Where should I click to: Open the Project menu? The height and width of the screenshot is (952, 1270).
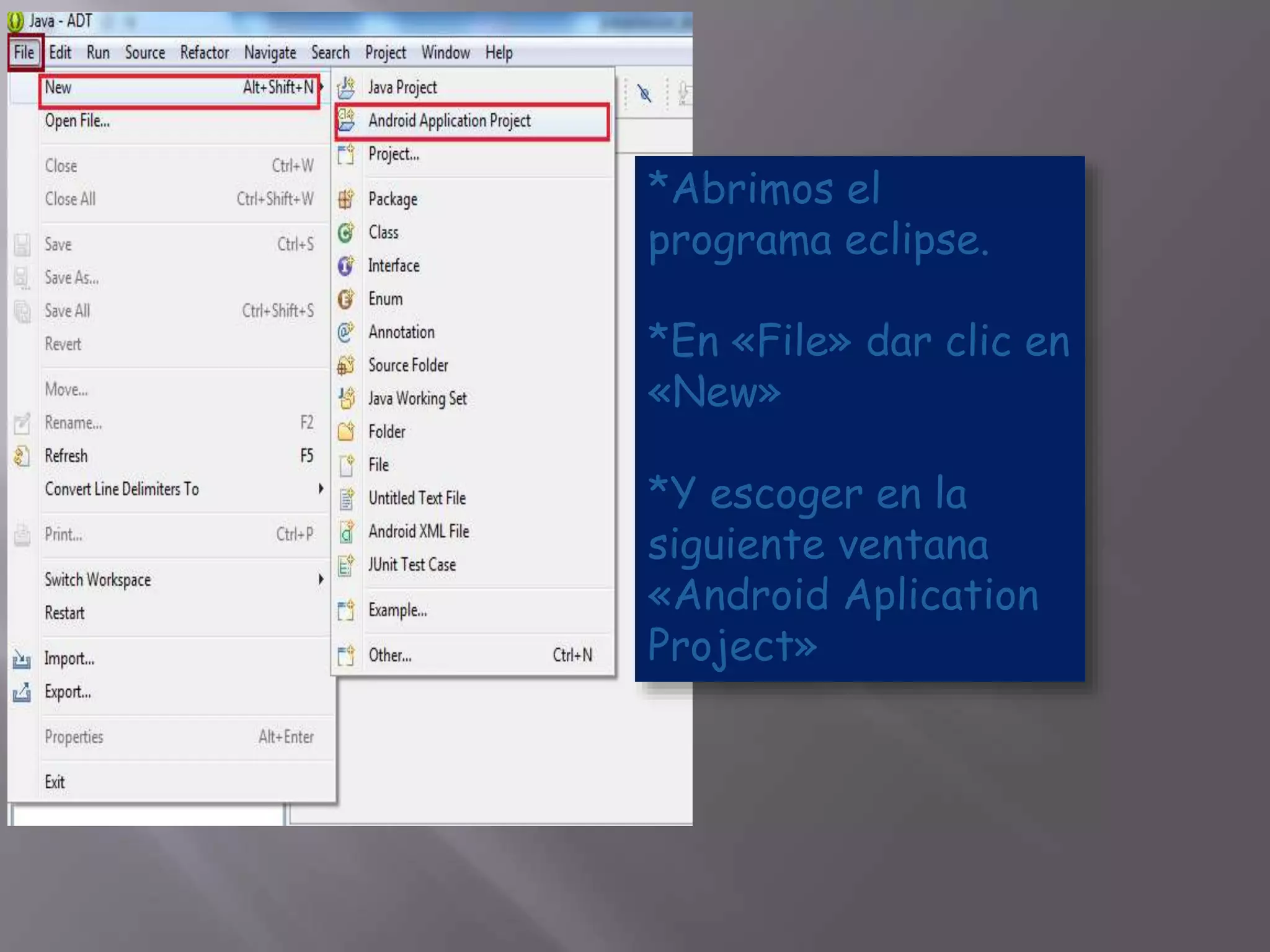coord(386,53)
